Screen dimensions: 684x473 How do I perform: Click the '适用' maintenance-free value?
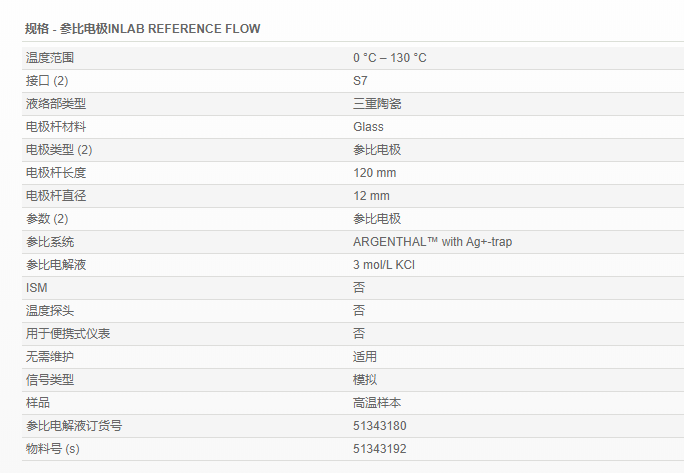click(x=365, y=357)
